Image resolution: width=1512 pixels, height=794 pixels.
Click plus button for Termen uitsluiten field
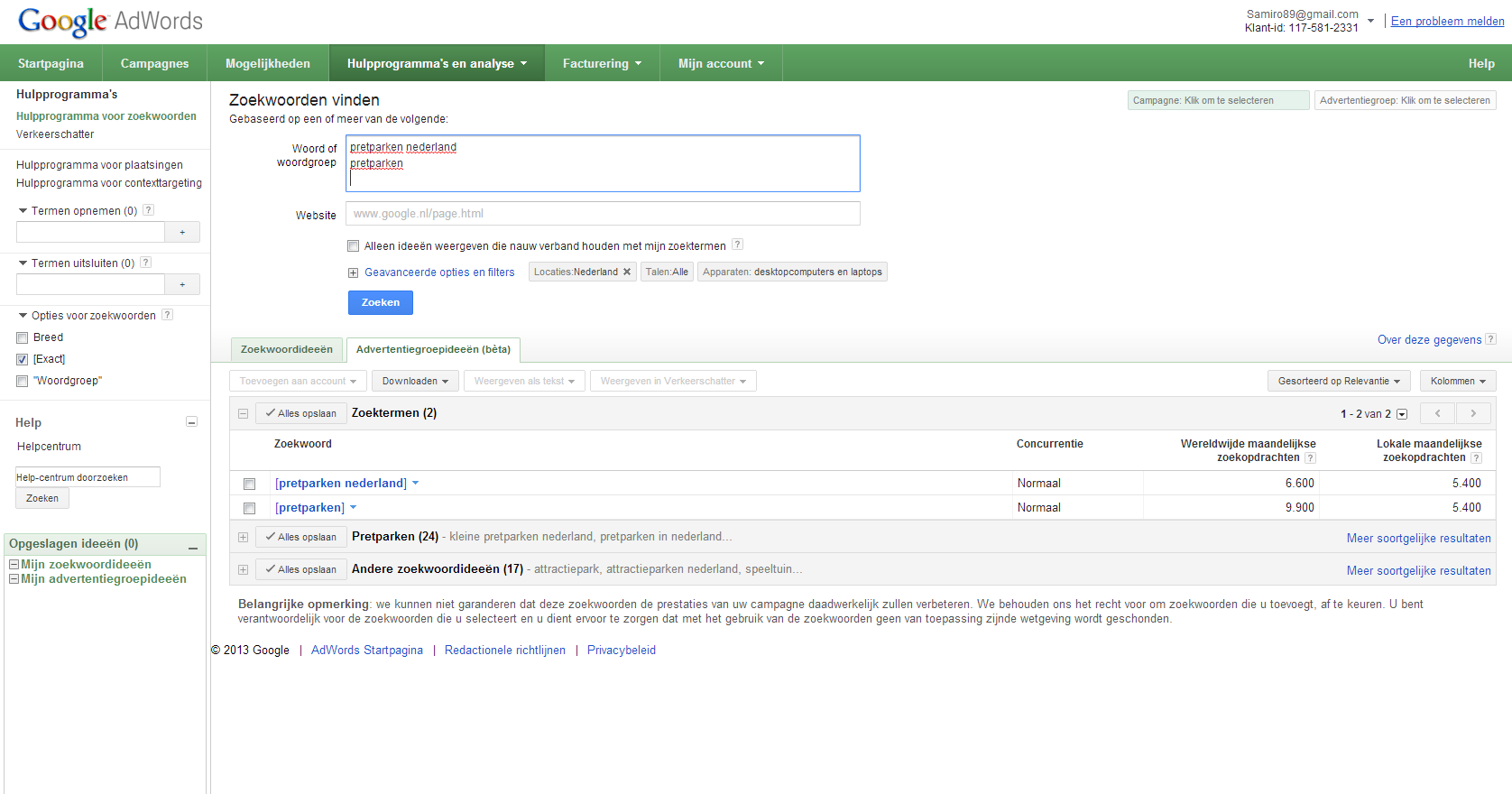(182, 284)
